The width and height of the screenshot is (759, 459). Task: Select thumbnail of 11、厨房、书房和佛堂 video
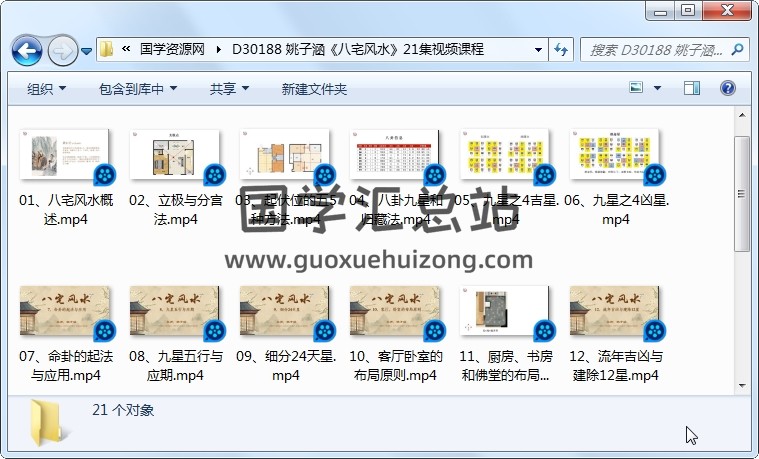(504, 311)
